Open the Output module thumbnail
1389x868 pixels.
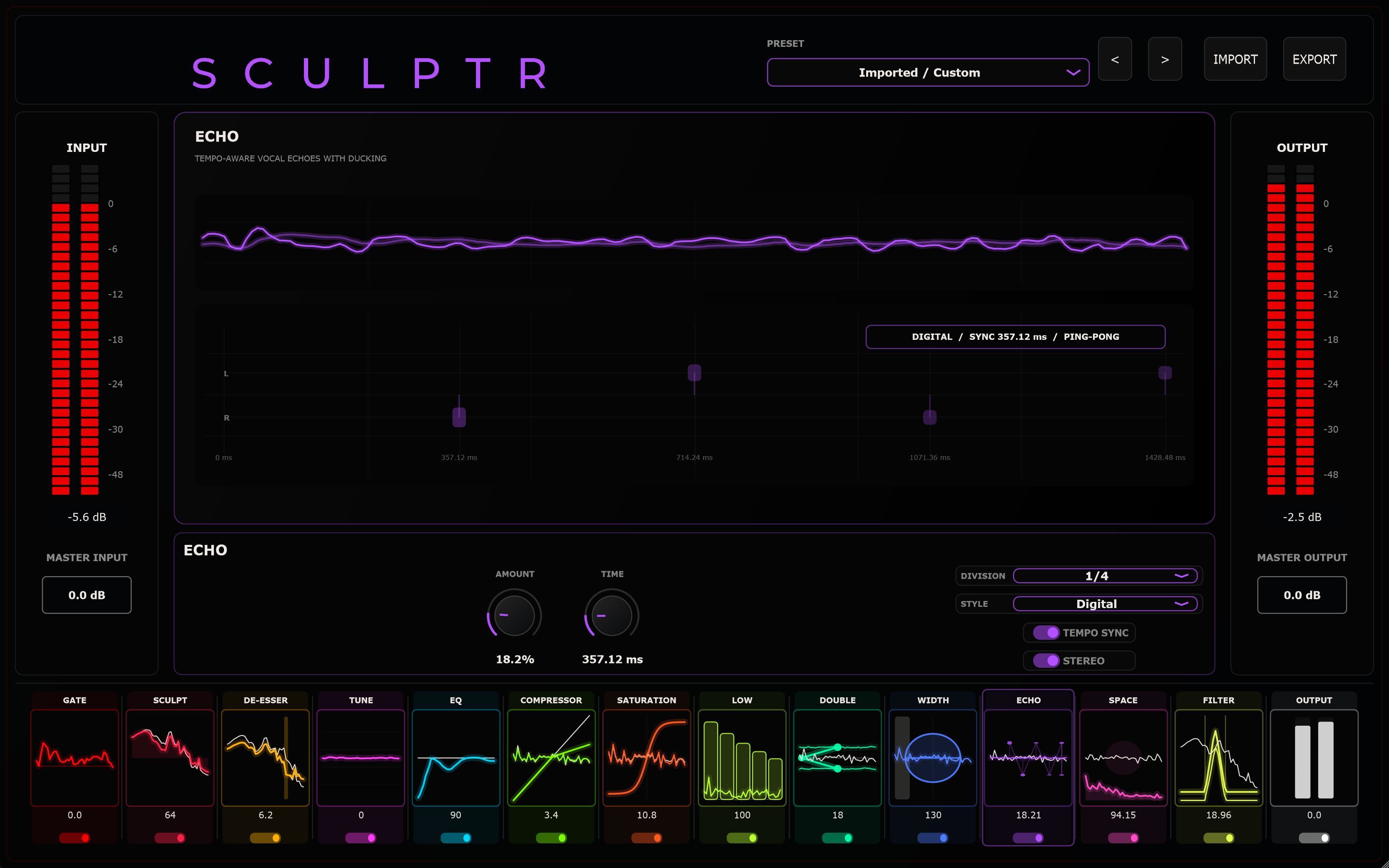click(1314, 758)
